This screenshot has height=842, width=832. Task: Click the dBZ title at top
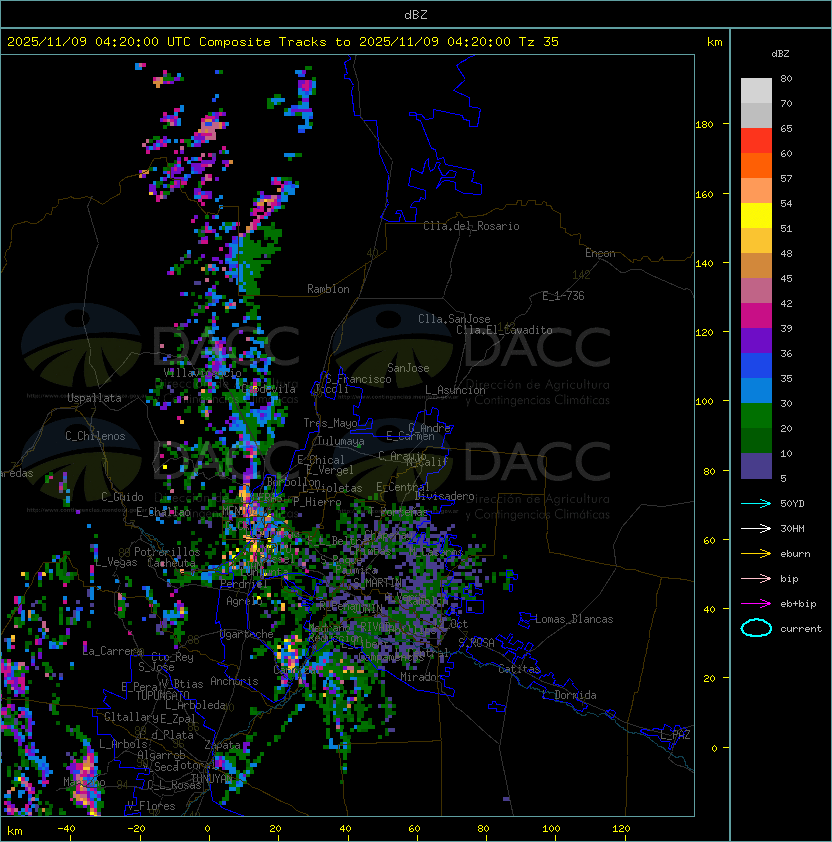click(x=416, y=14)
